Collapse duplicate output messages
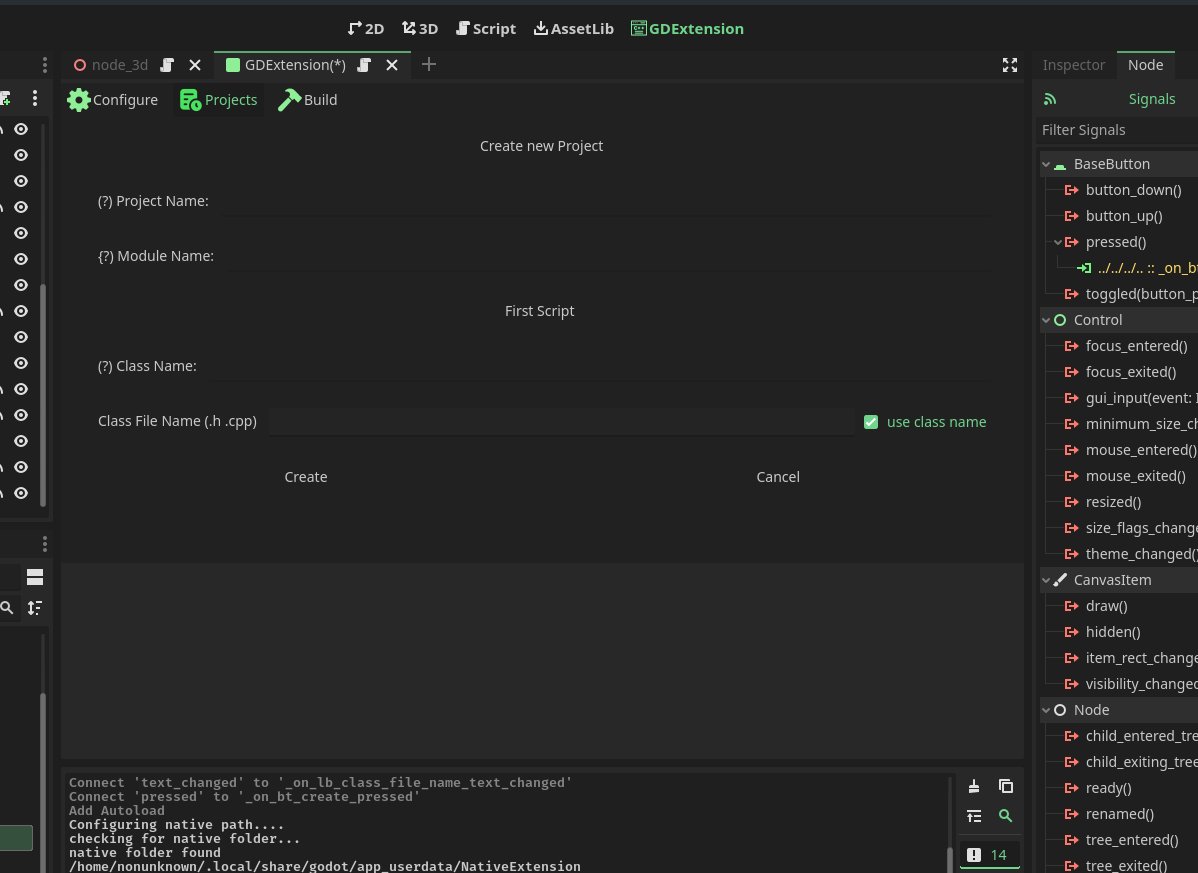Viewport: 1198px width, 873px height. 974,816
